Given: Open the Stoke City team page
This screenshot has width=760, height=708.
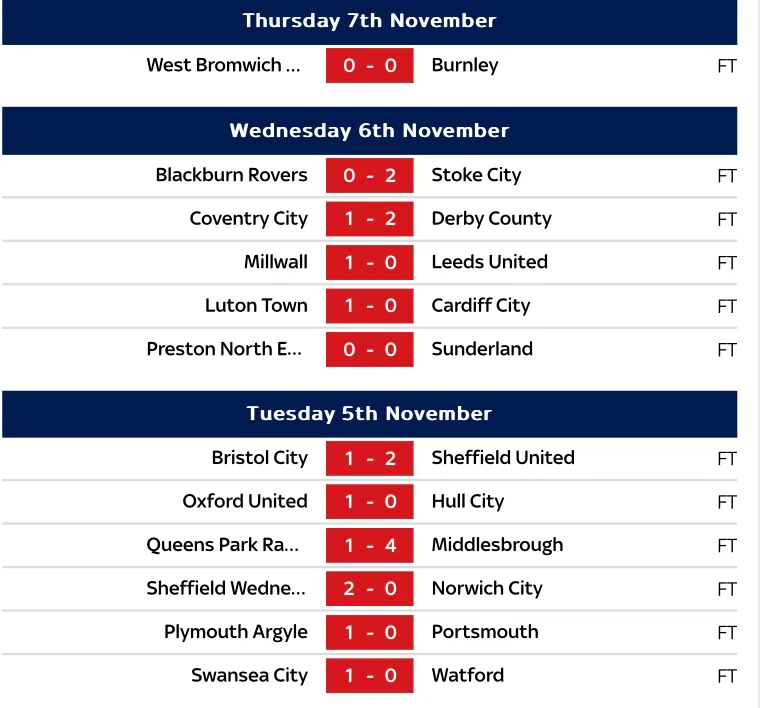Looking at the screenshot, I should (476, 175).
